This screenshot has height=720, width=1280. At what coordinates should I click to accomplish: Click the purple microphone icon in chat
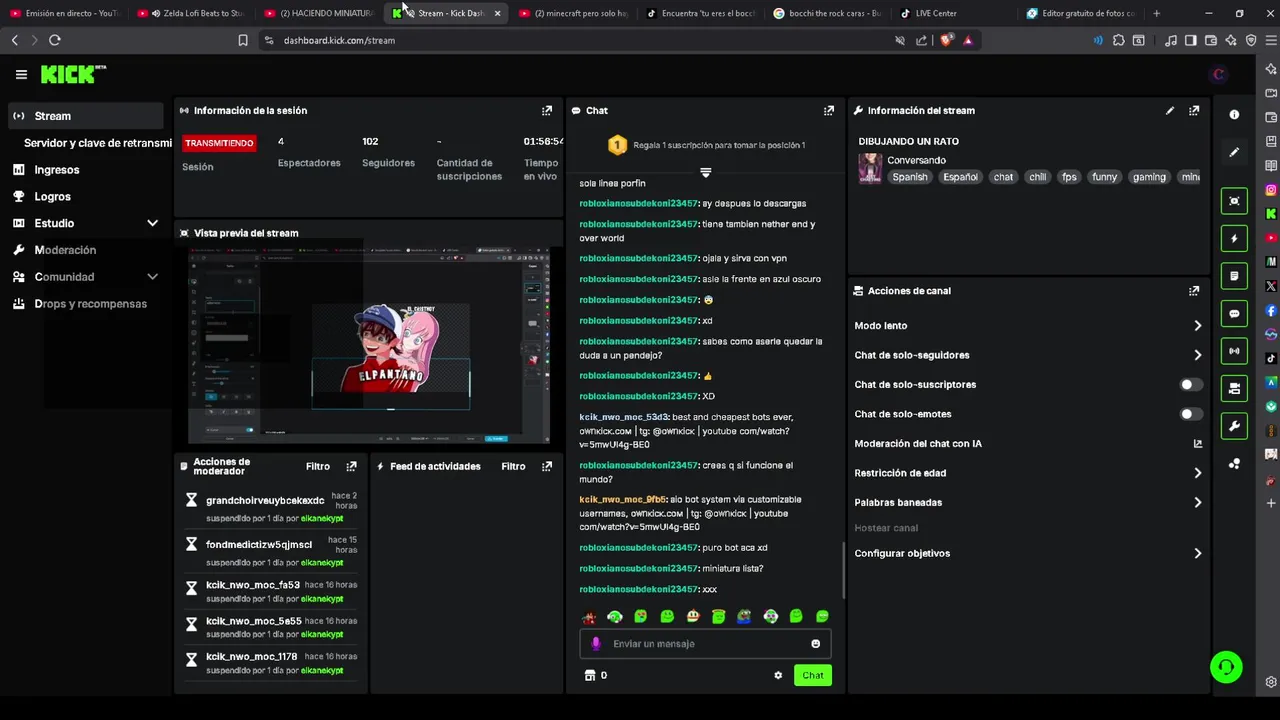click(596, 644)
